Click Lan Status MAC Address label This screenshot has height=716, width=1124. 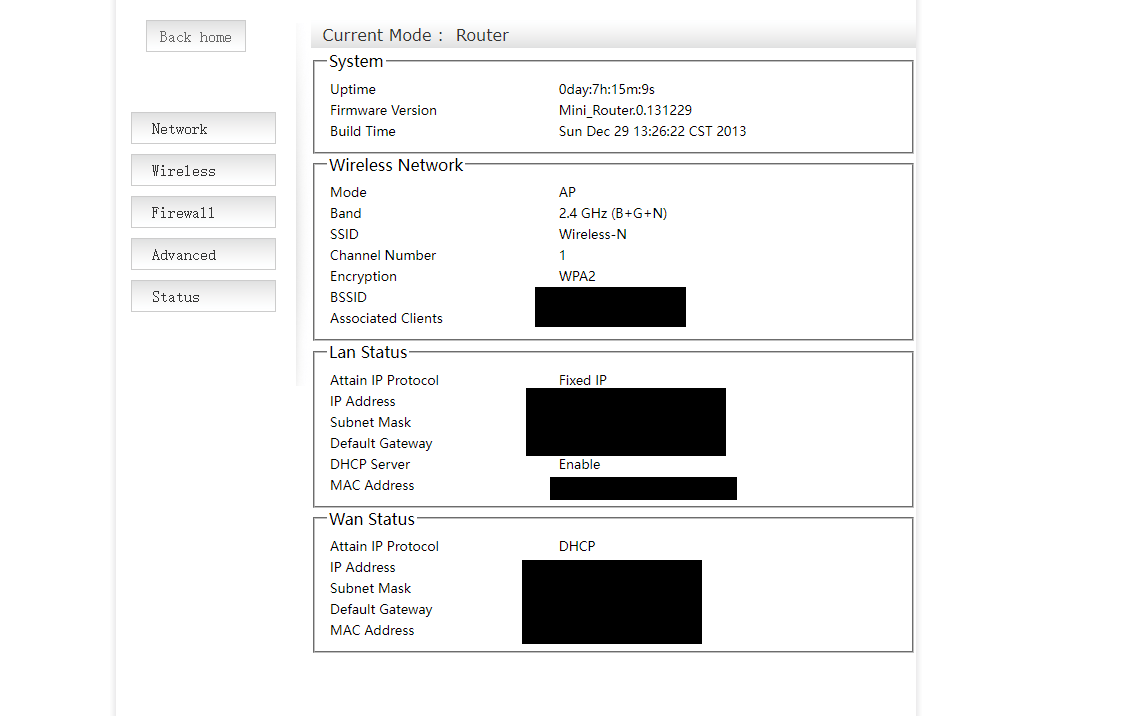pyautogui.click(x=372, y=485)
